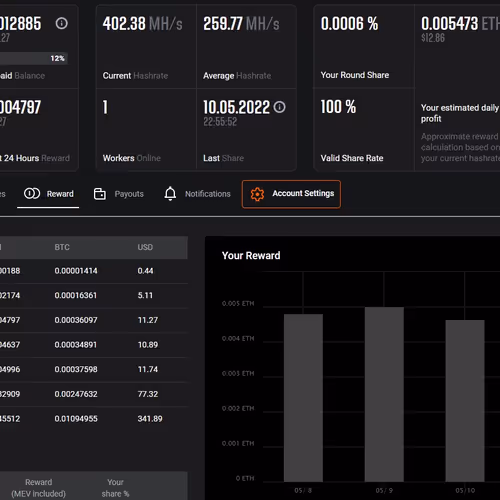Click the 100 % valid share rate value

click(338, 107)
